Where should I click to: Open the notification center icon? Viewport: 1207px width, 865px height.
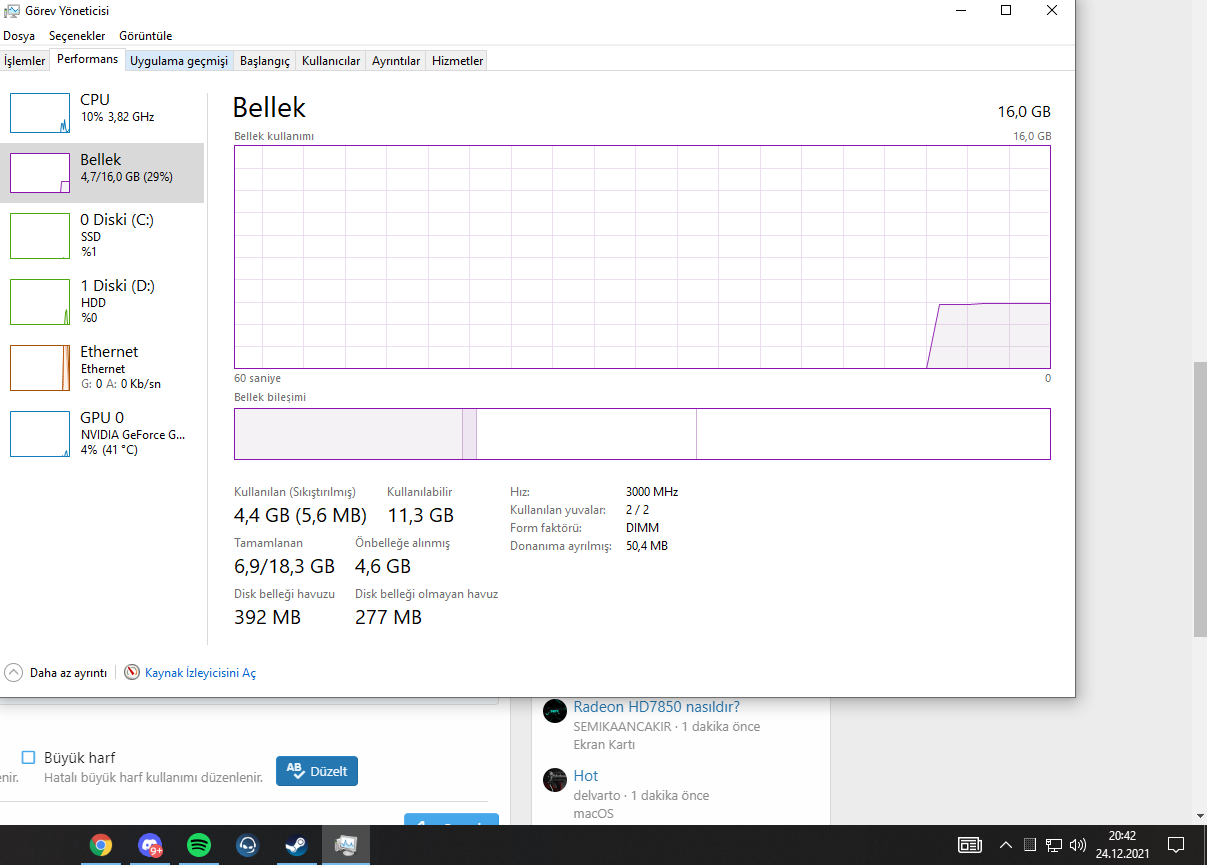coord(1177,845)
